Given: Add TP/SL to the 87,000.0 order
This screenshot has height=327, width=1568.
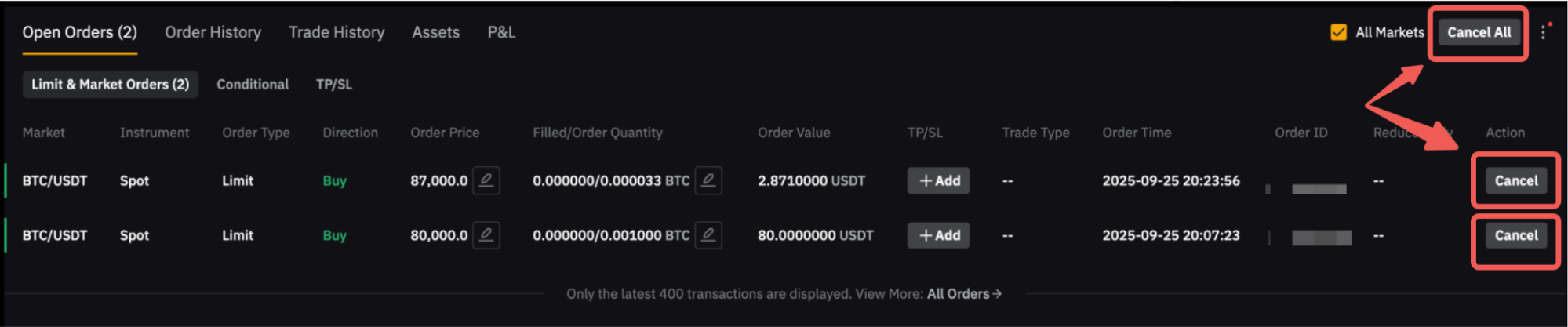Looking at the screenshot, I should coord(938,180).
